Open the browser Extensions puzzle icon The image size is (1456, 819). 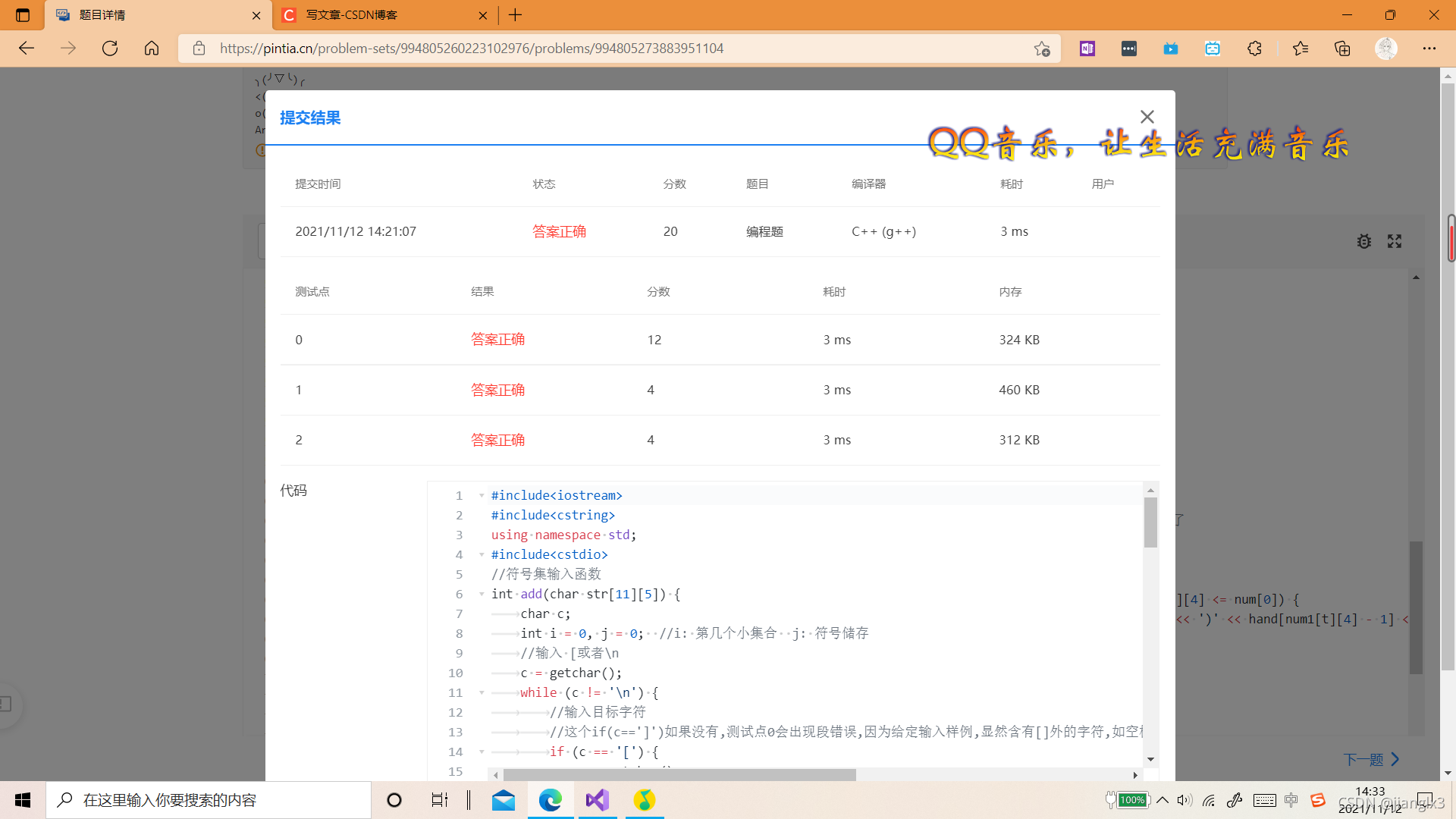pyautogui.click(x=1254, y=49)
